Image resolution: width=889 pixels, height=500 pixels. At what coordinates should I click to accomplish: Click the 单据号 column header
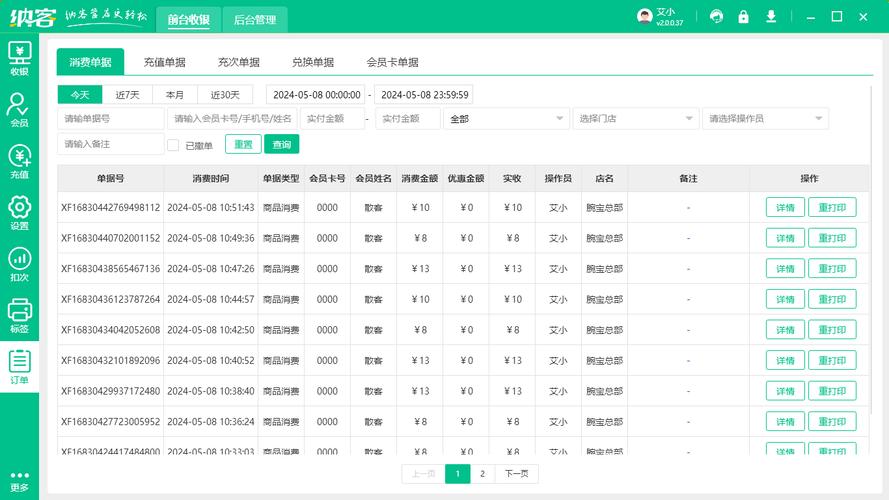[x=111, y=179]
